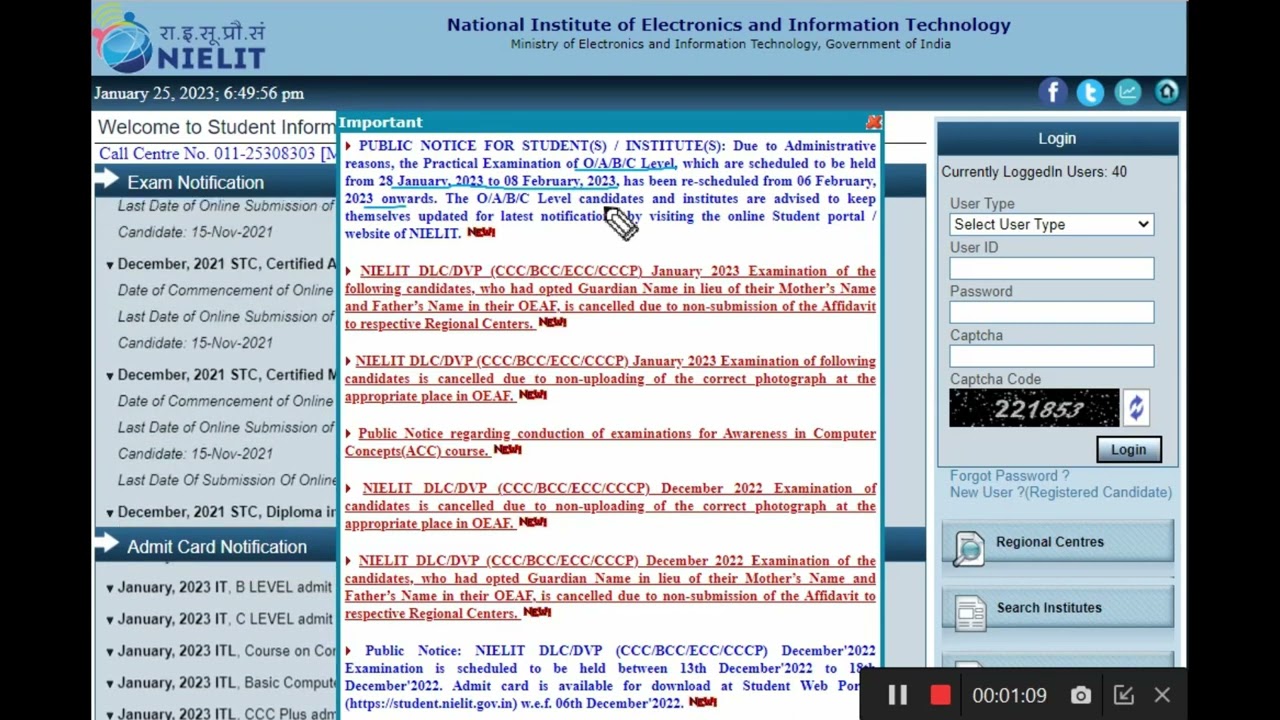This screenshot has height=720, width=1280.
Task: Click the Important popup title
Action: coord(380,122)
